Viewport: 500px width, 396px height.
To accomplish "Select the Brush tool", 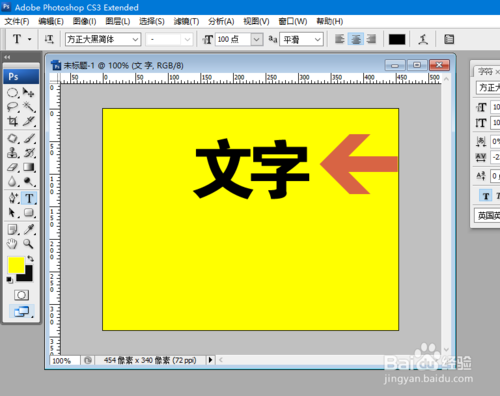I will 29,138.
